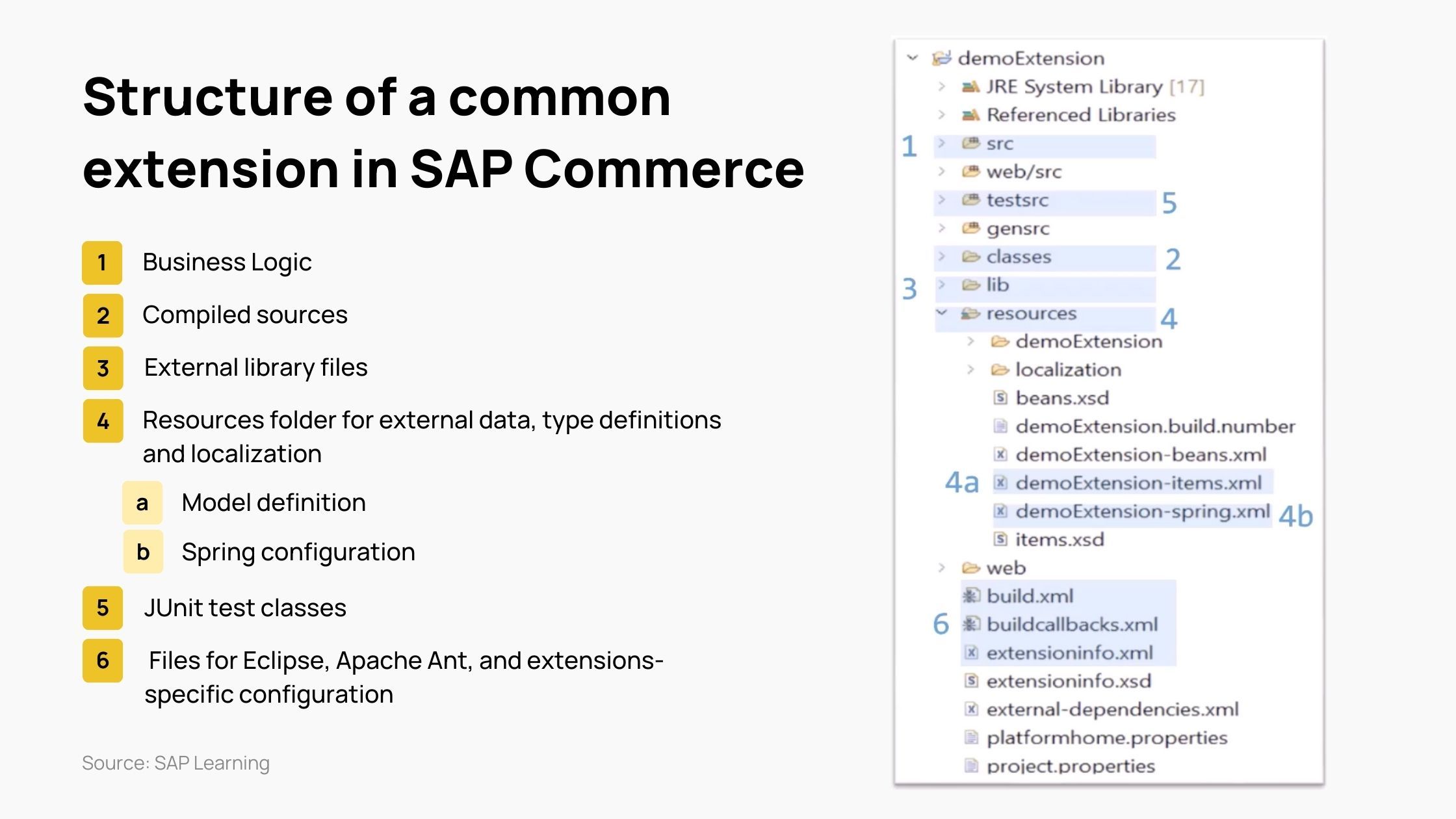Click the lib folder icon
This screenshot has width=1456, height=819.
click(970, 285)
